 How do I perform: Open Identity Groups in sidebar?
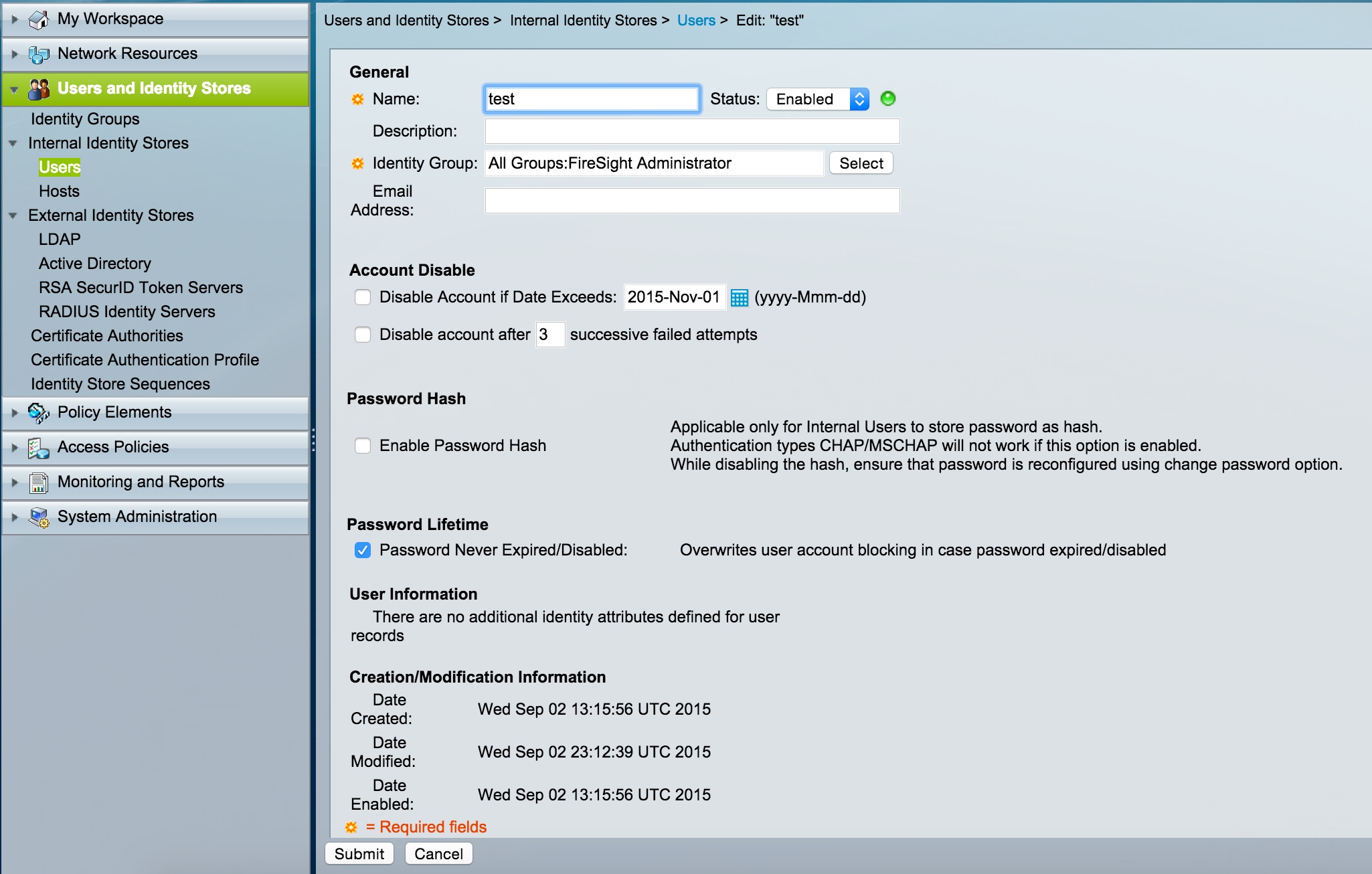85,119
